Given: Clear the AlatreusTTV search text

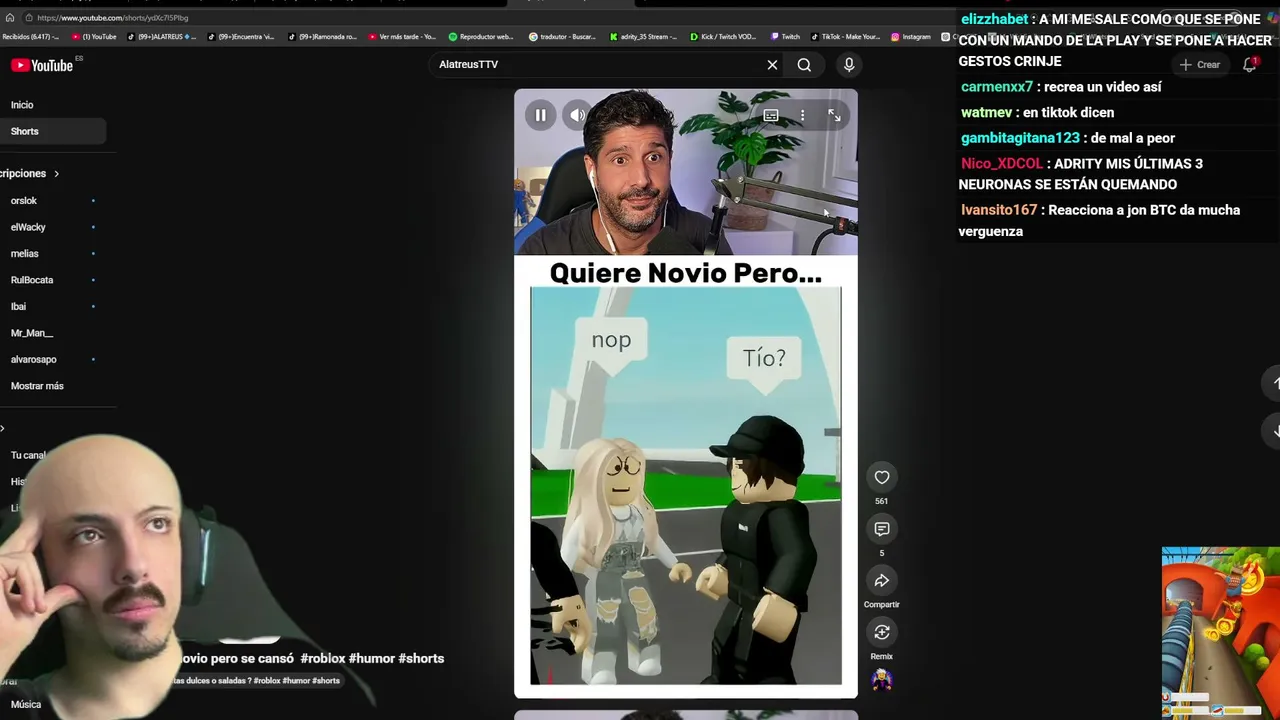Looking at the screenshot, I should (x=772, y=65).
